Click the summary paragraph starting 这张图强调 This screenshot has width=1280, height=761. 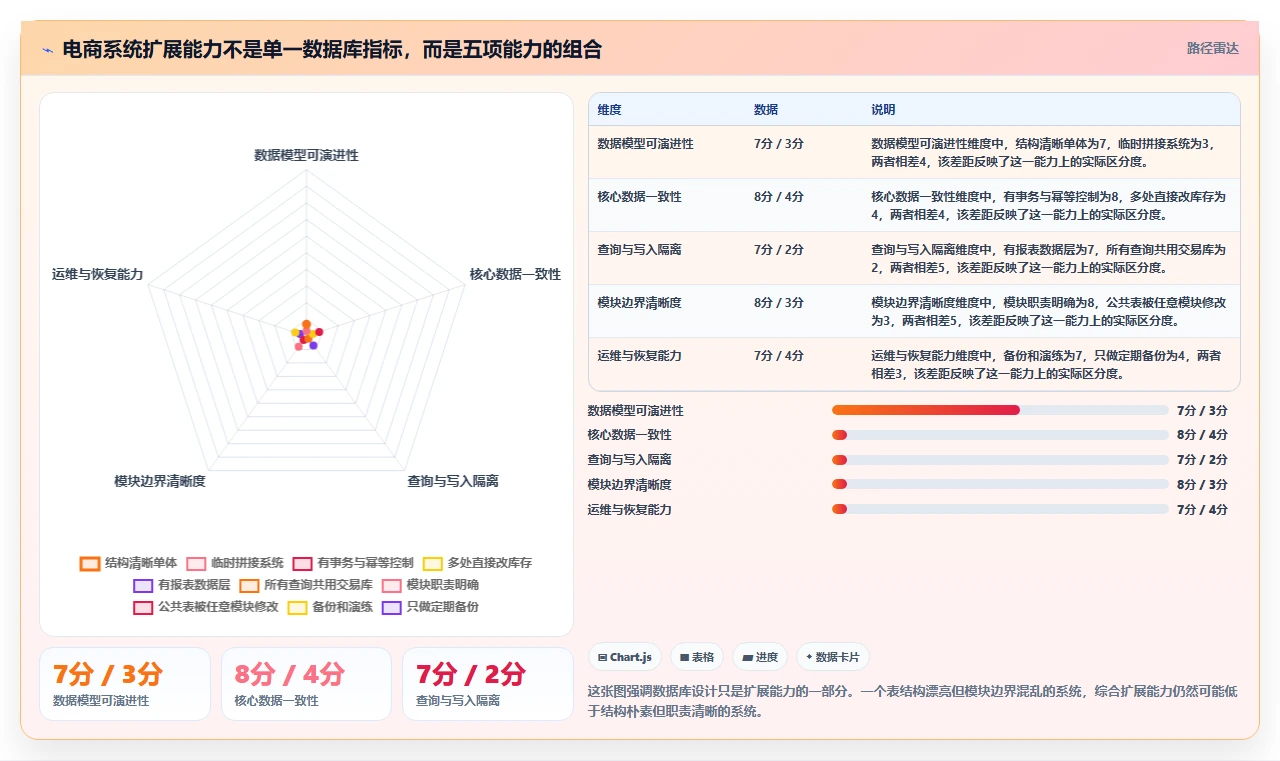pyautogui.click(x=912, y=701)
